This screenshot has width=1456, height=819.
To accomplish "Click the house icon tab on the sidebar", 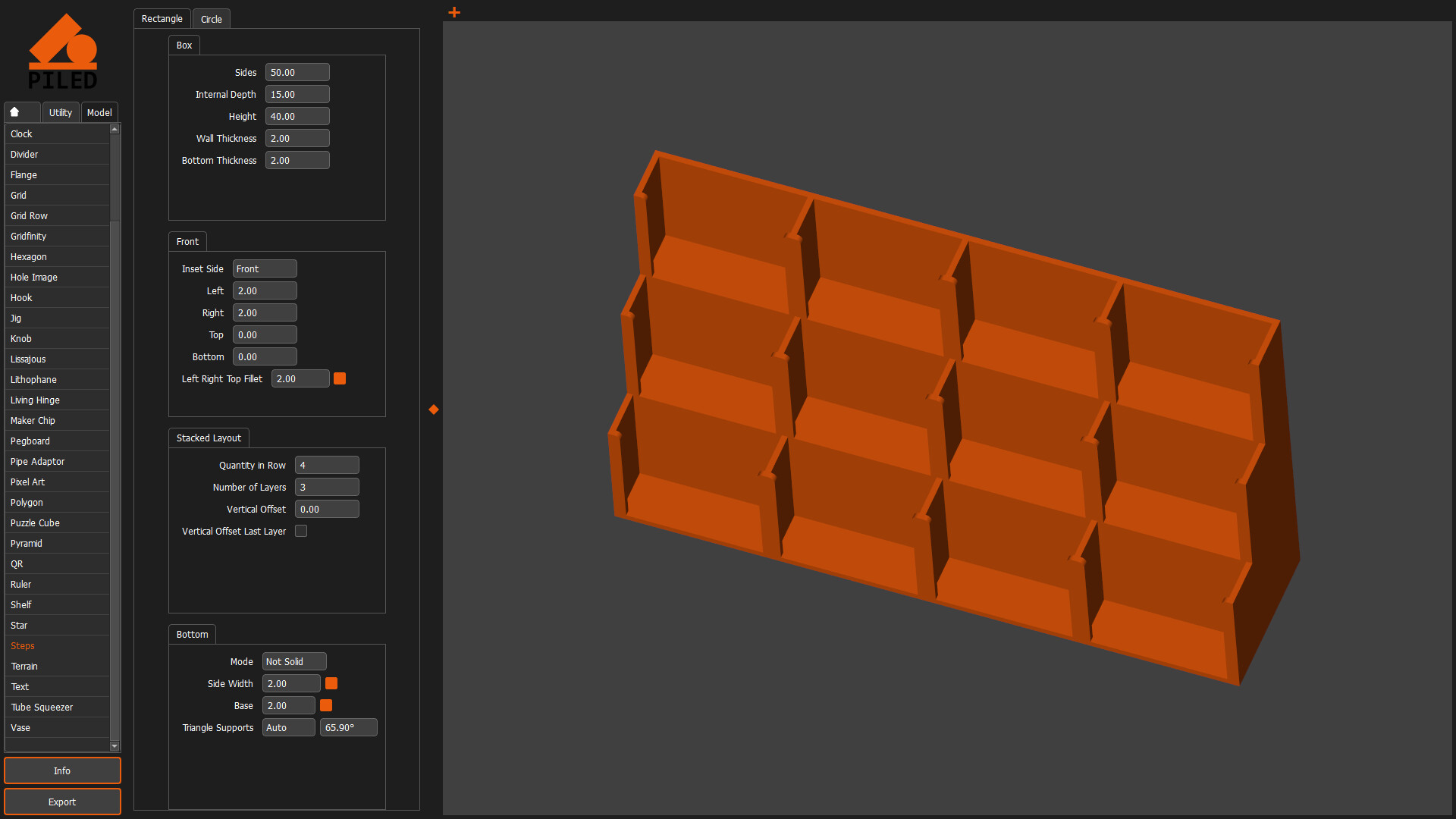I will coord(22,111).
